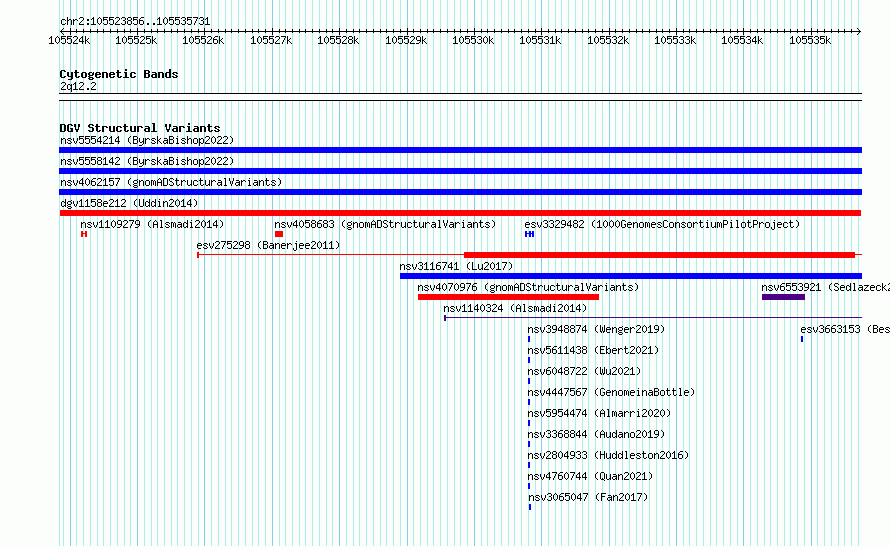Click the blue marker under nsv3065047

[x=530, y=507]
